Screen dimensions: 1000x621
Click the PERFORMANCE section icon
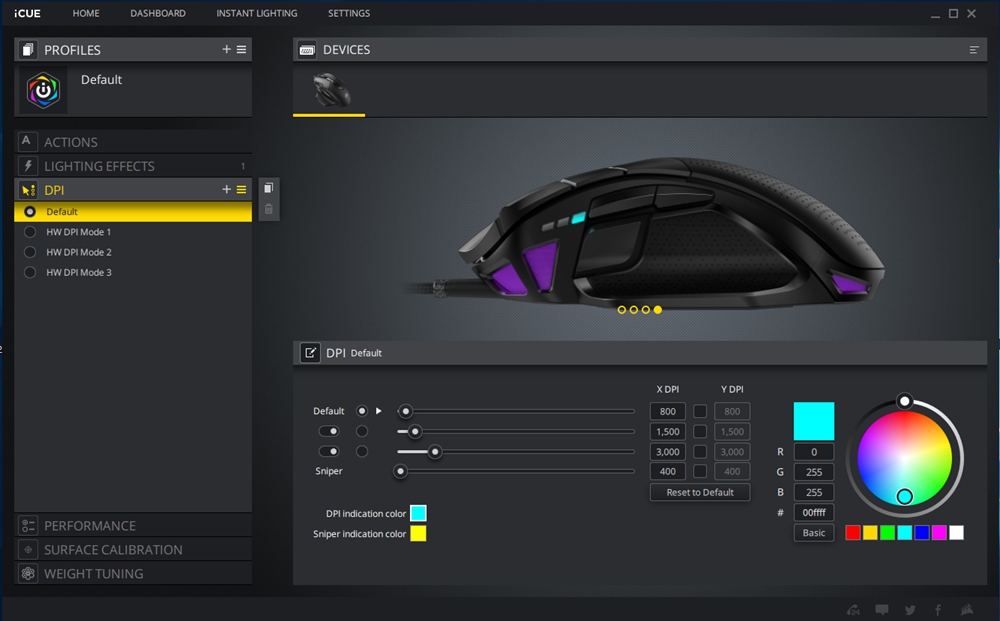click(x=27, y=525)
